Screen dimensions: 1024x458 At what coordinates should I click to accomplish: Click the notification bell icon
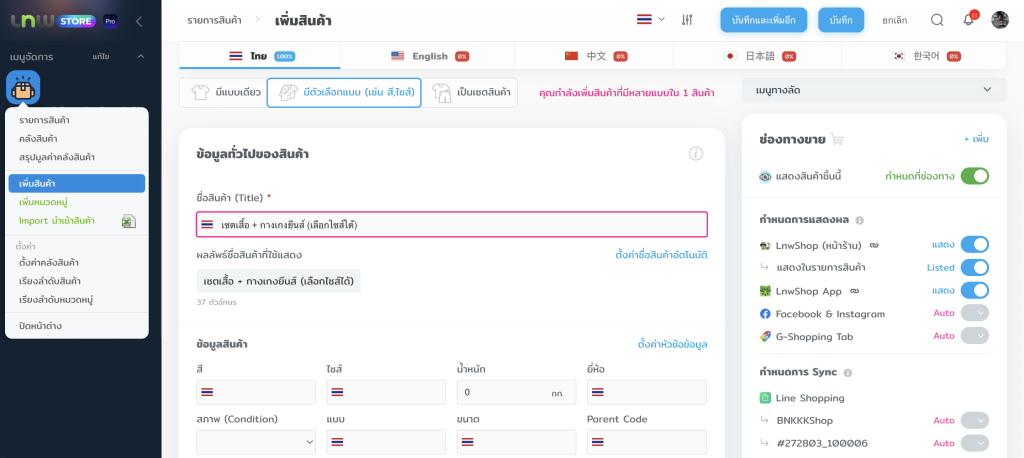968,20
